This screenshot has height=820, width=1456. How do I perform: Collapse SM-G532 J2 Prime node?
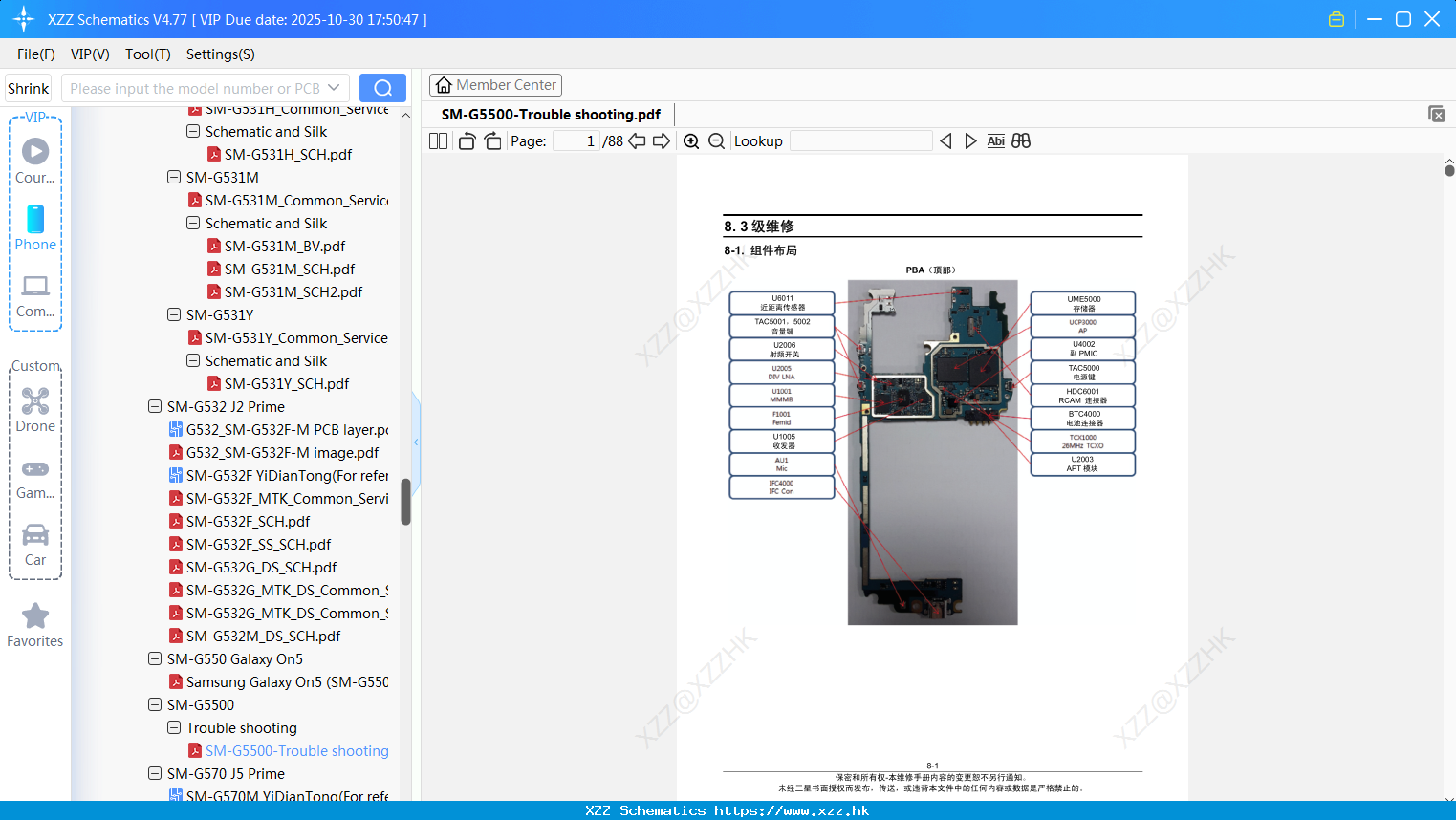pyautogui.click(x=155, y=406)
